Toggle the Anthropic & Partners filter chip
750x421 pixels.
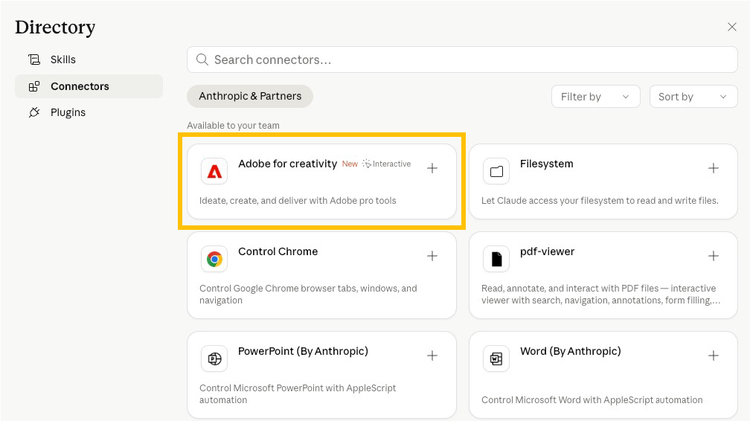pos(250,96)
